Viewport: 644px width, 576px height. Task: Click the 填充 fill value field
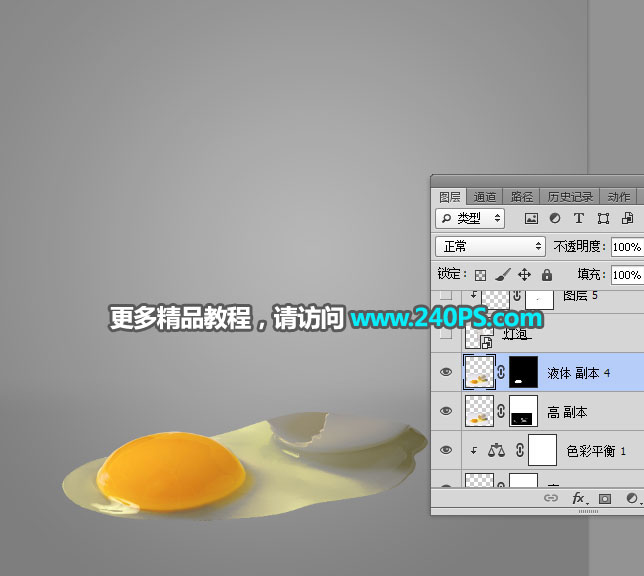pyautogui.click(x=627, y=274)
